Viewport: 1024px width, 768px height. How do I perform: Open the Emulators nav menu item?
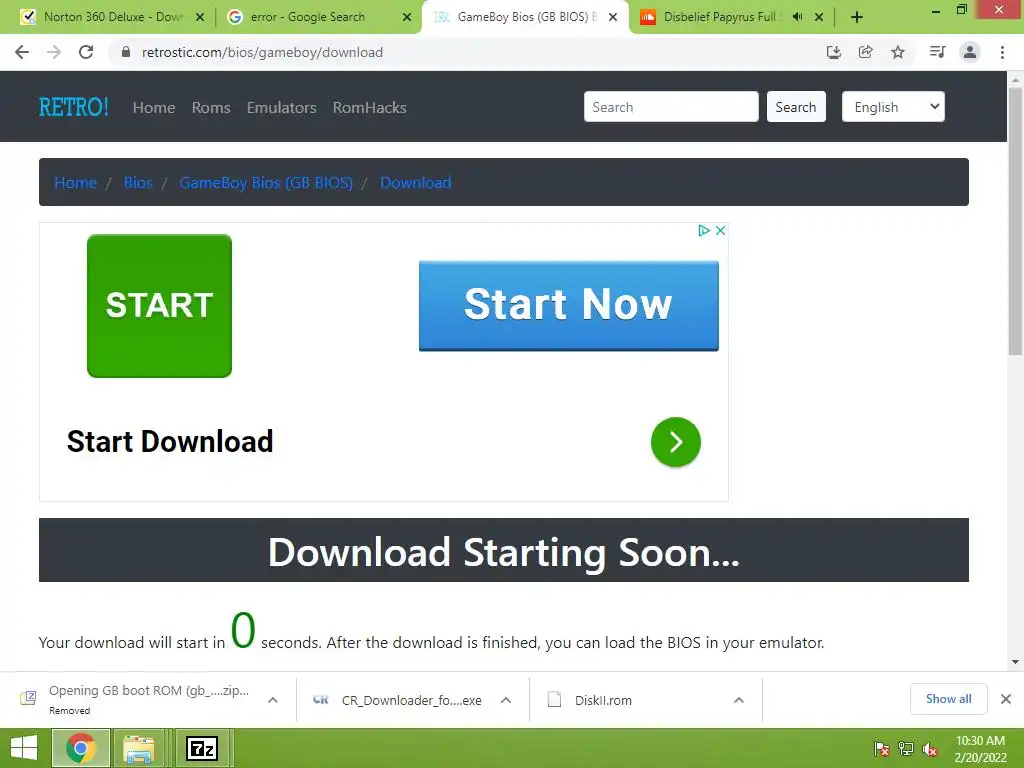[x=281, y=108]
